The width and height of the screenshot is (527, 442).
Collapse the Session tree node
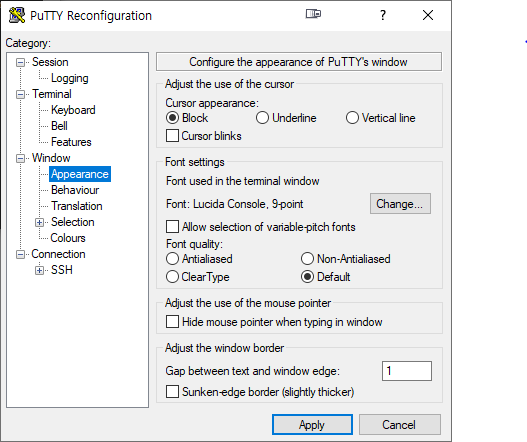tap(21, 62)
